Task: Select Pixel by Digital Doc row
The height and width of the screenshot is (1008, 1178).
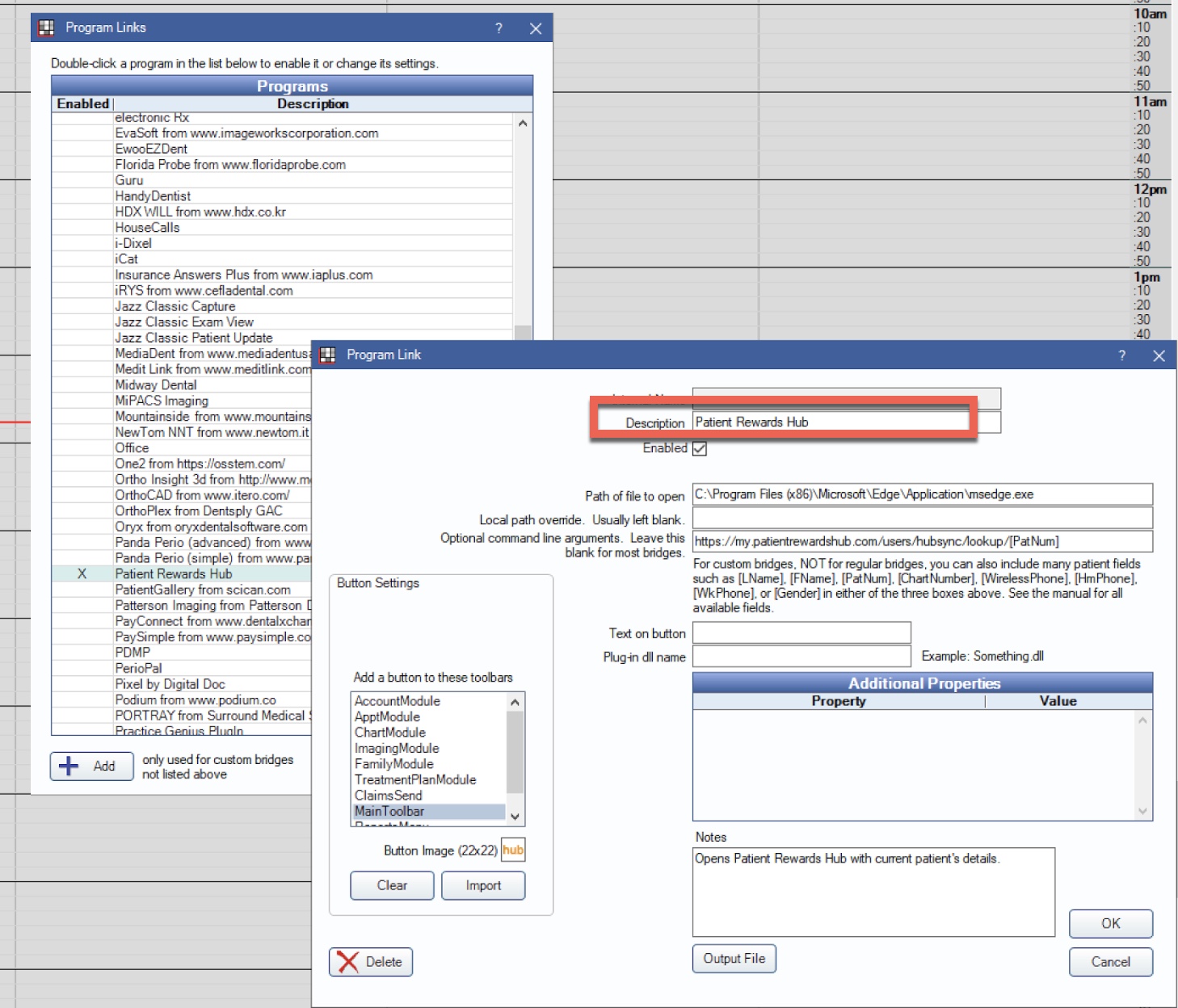Action: 182,684
